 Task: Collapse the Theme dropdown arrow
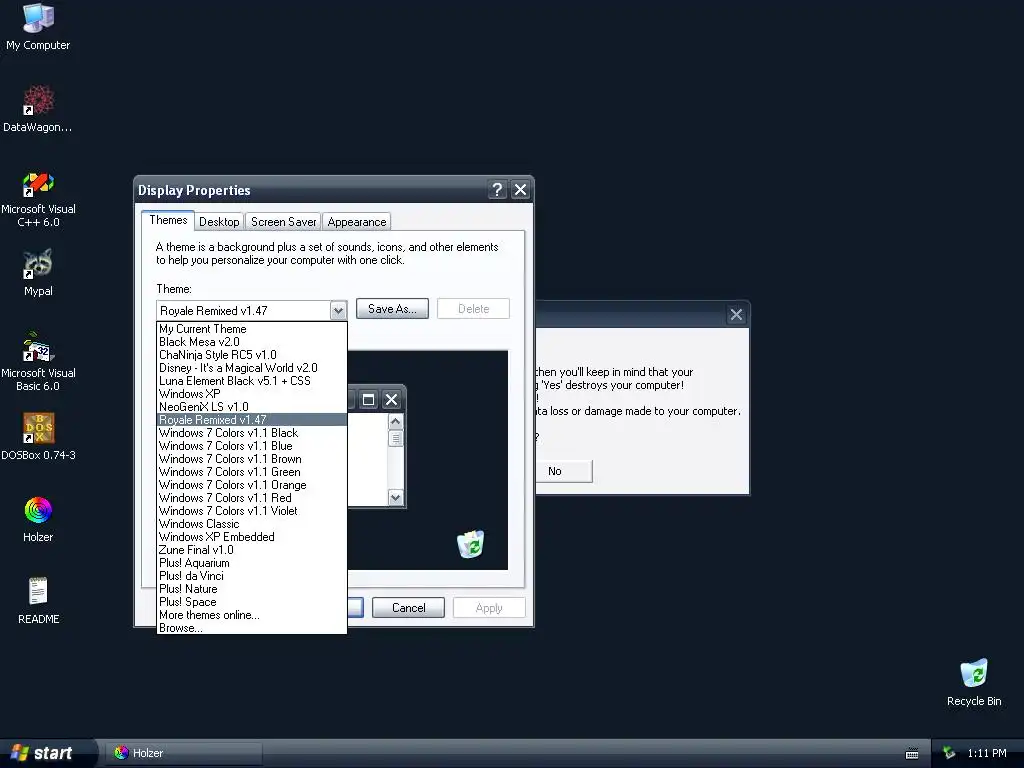point(338,310)
